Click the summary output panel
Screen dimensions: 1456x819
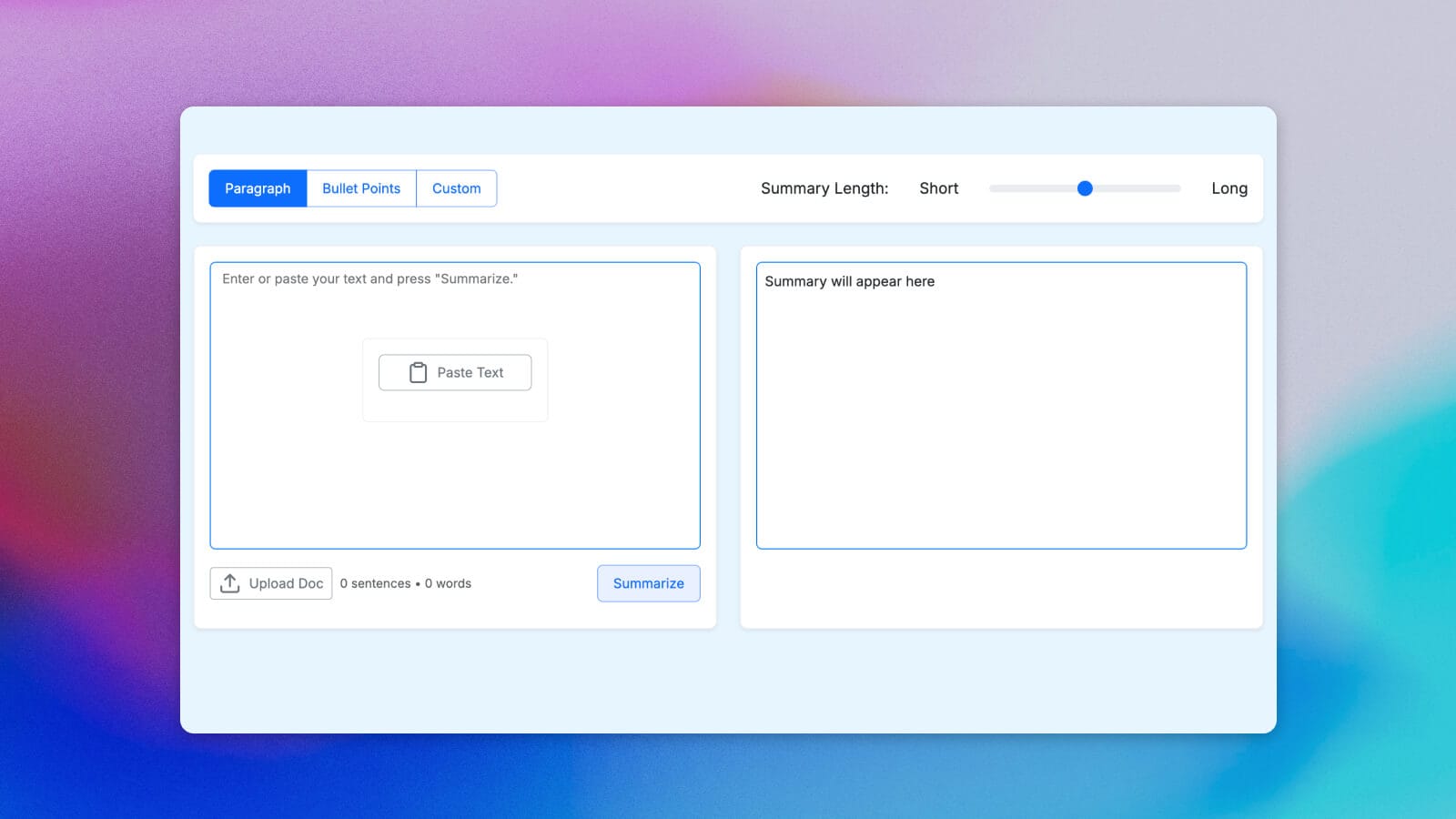pyautogui.click(x=1001, y=409)
